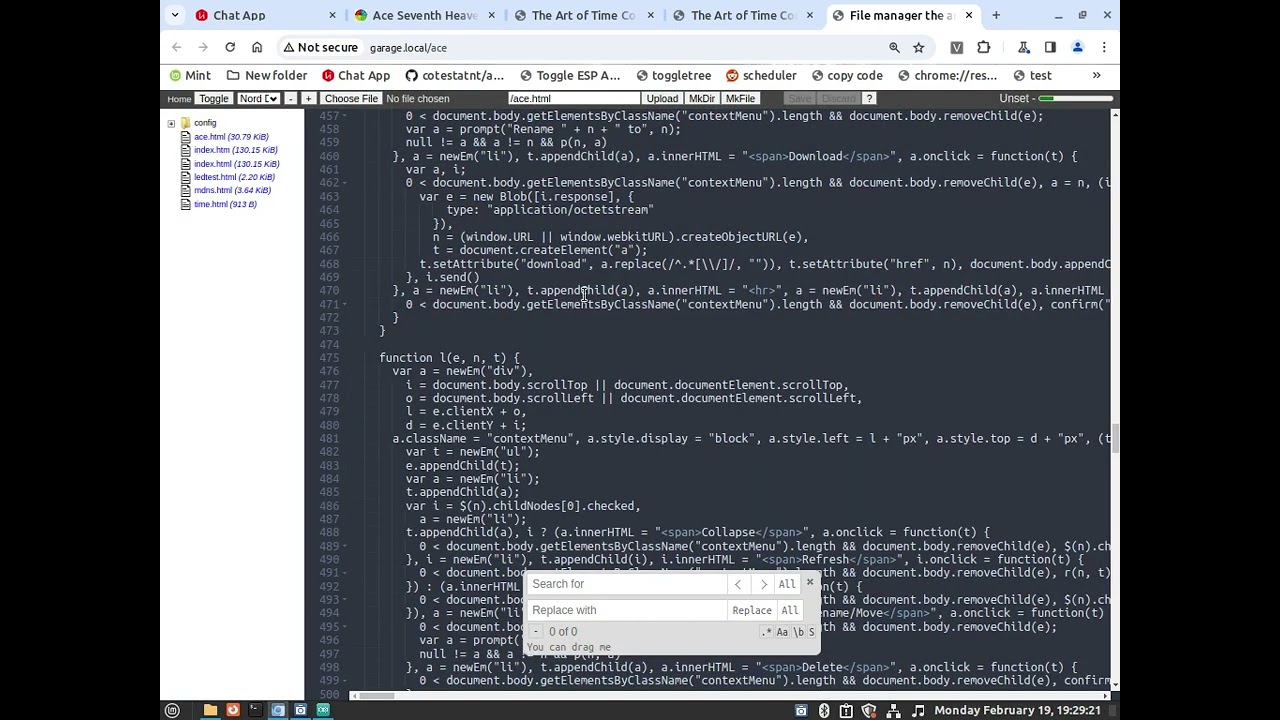Open the Mint bookmark
1280x720 pixels.
(189, 75)
